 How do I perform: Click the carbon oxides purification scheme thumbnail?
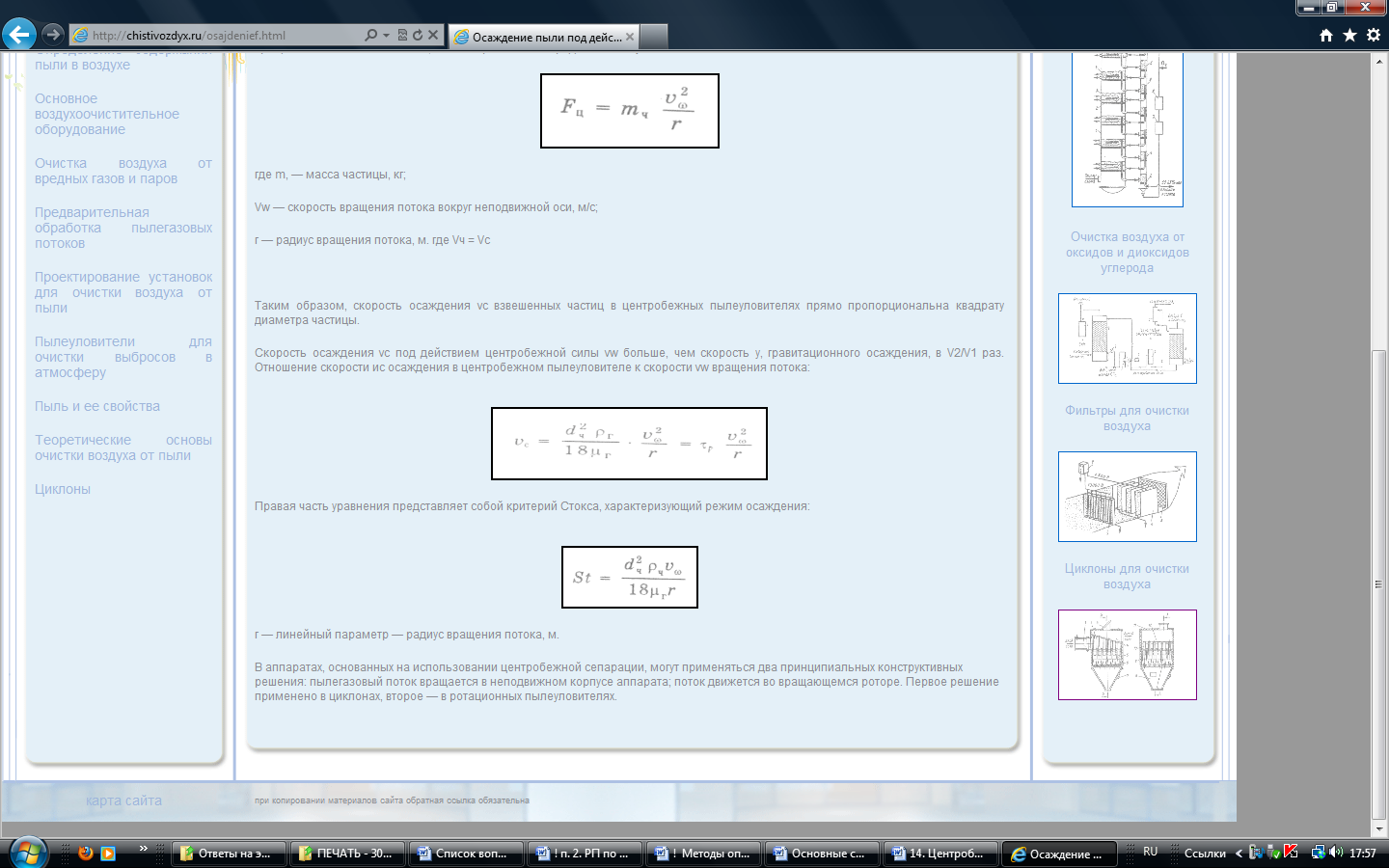[x=1128, y=339]
